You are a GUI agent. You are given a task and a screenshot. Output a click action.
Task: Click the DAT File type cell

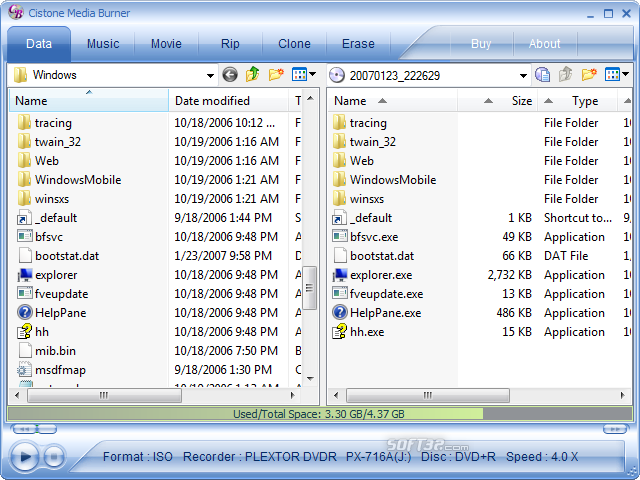(x=566, y=256)
